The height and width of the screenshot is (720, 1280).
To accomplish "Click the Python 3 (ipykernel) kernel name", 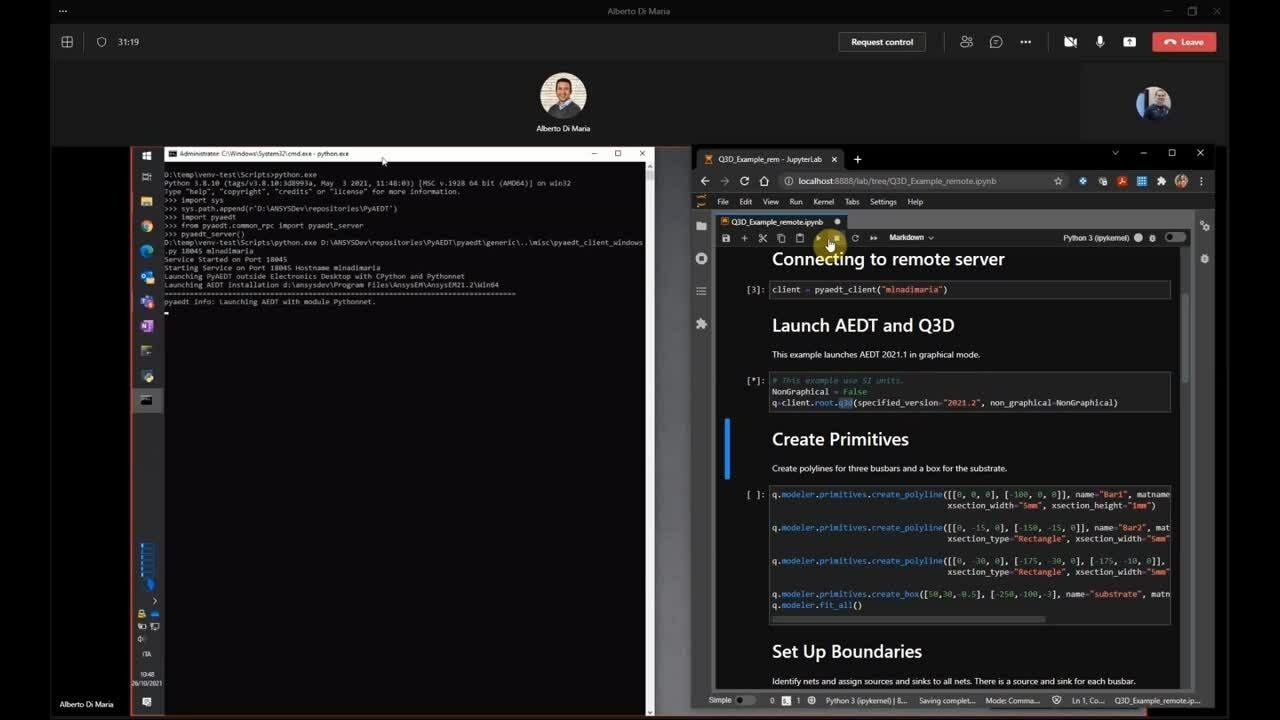I will (x=1096, y=238).
